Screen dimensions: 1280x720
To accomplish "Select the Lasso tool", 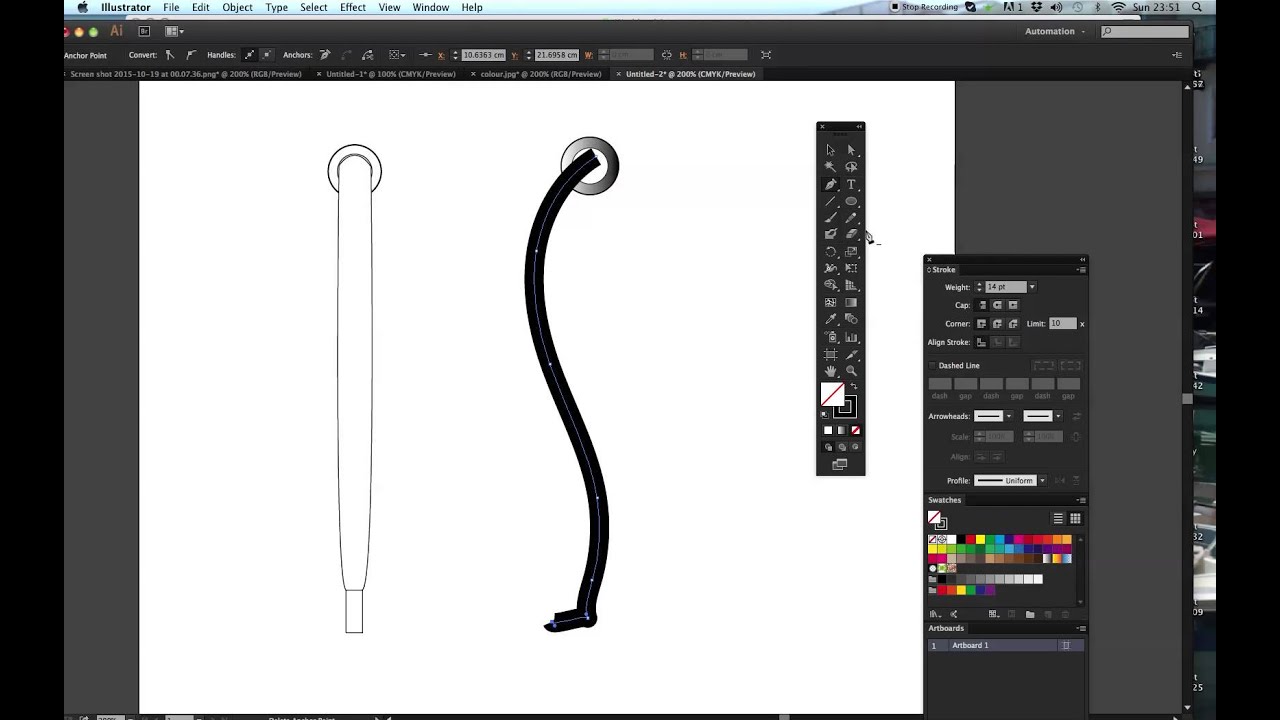I will [x=851, y=167].
